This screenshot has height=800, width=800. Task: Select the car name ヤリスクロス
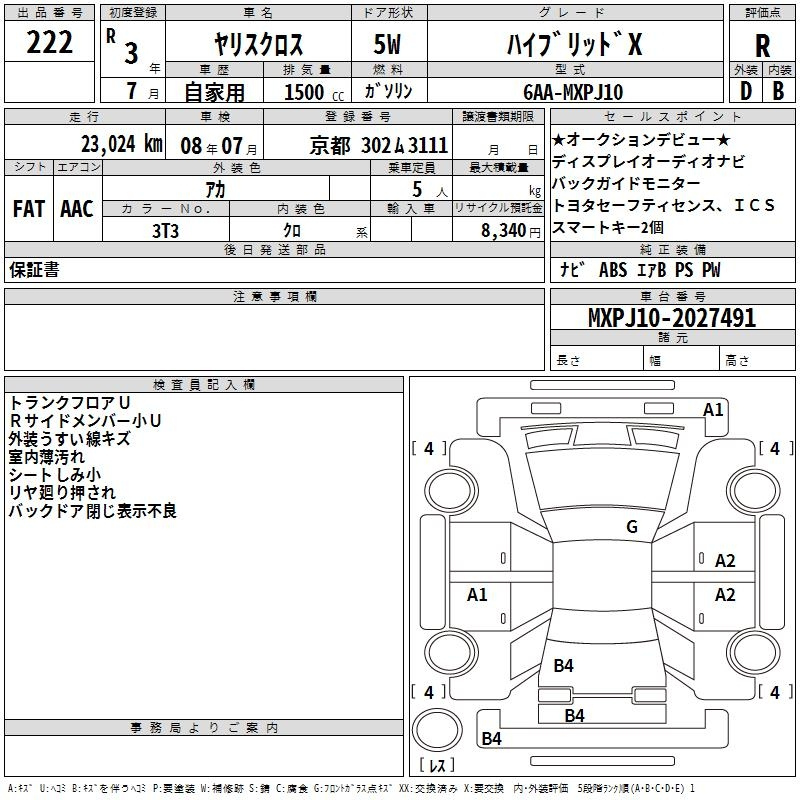(258, 44)
